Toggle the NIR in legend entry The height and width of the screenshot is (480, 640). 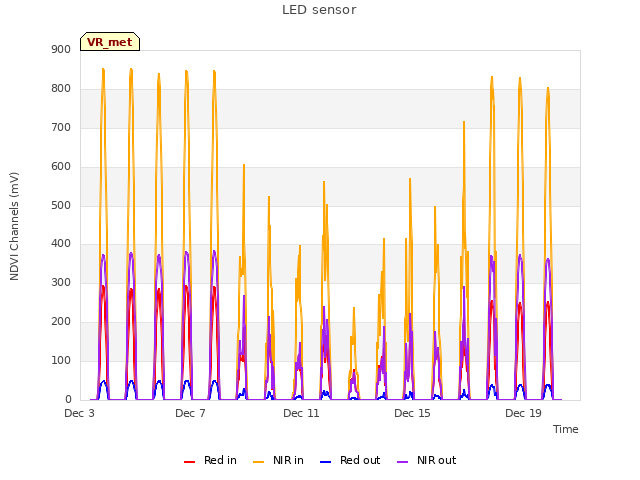coord(278,460)
